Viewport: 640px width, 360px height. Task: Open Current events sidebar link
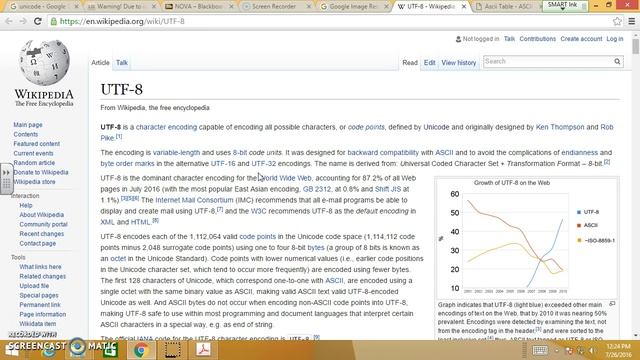point(33,153)
